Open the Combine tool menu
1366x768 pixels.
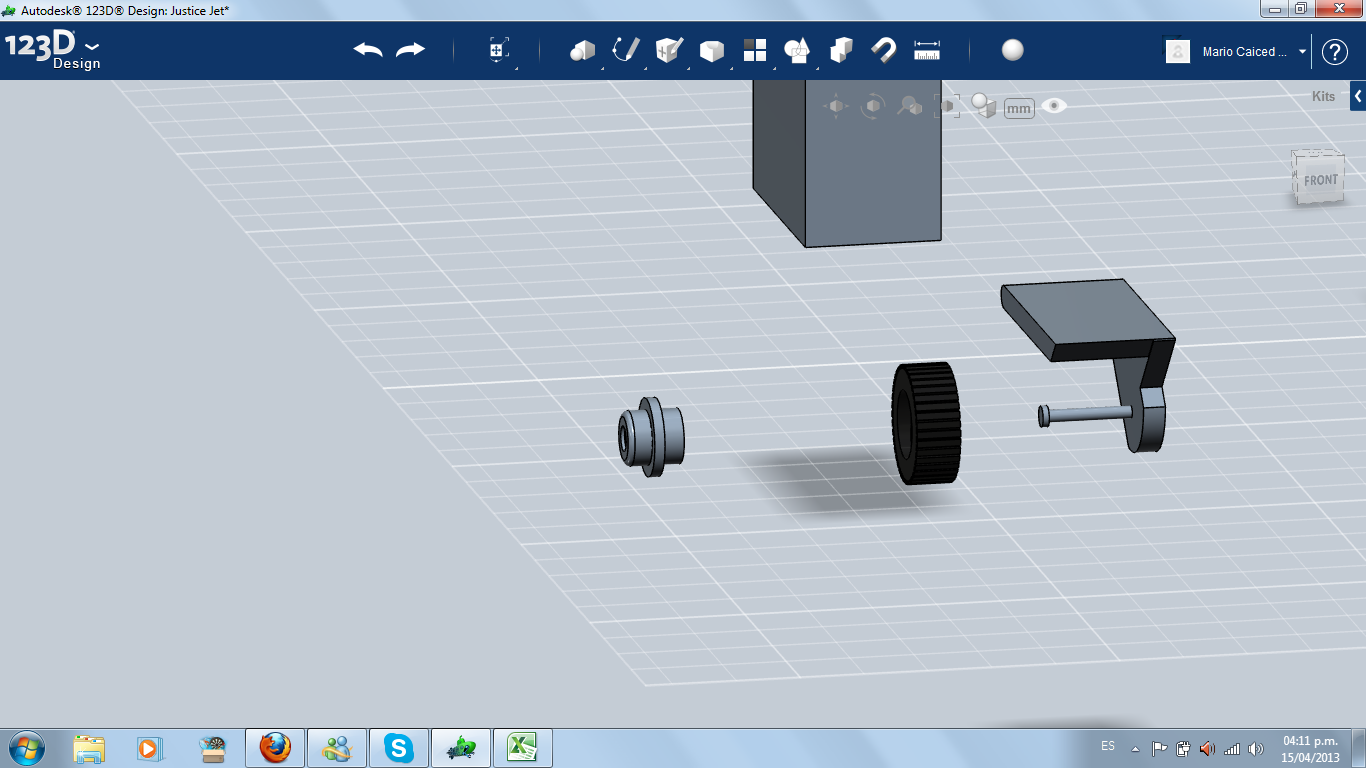(841, 50)
